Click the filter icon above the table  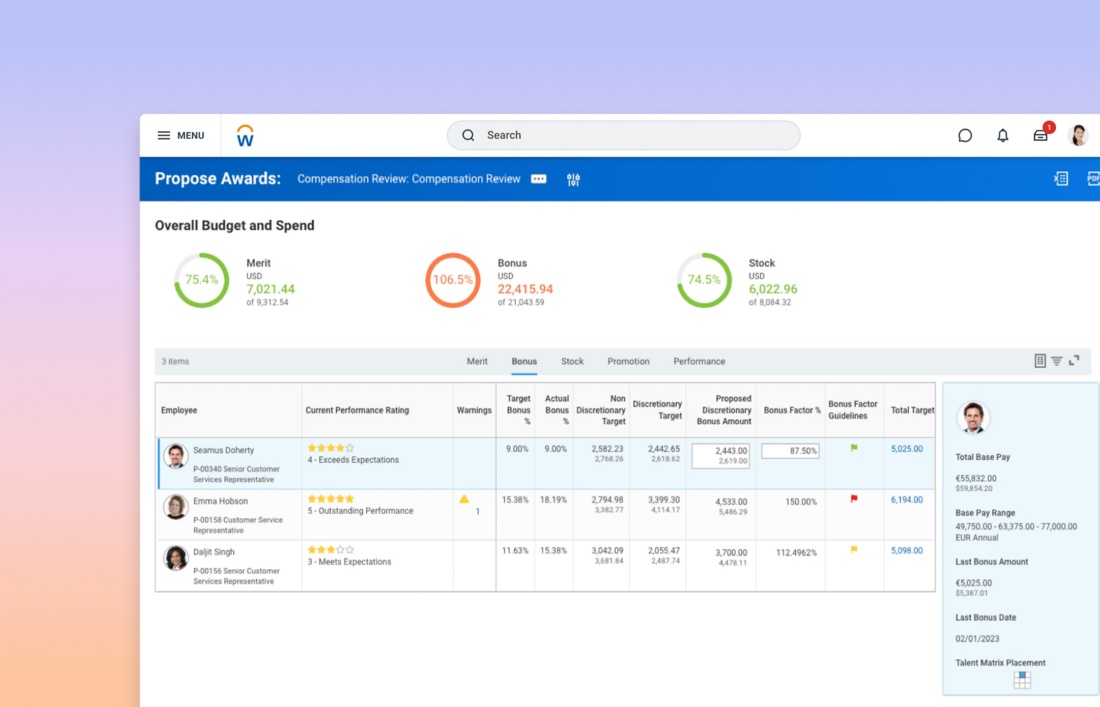pyautogui.click(x=1056, y=361)
